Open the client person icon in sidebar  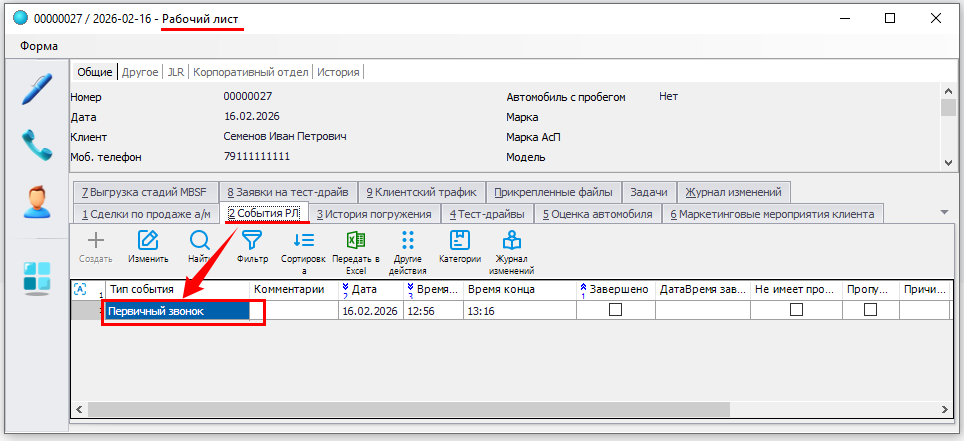click(x=36, y=203)
